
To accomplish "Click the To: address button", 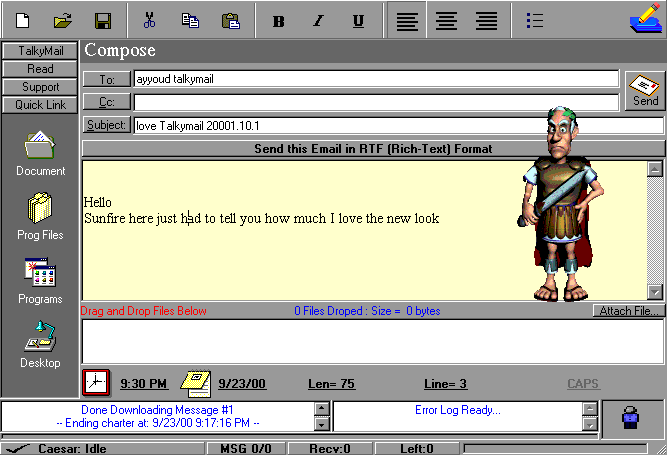I will pyautogui.click(x=107, y=79).
